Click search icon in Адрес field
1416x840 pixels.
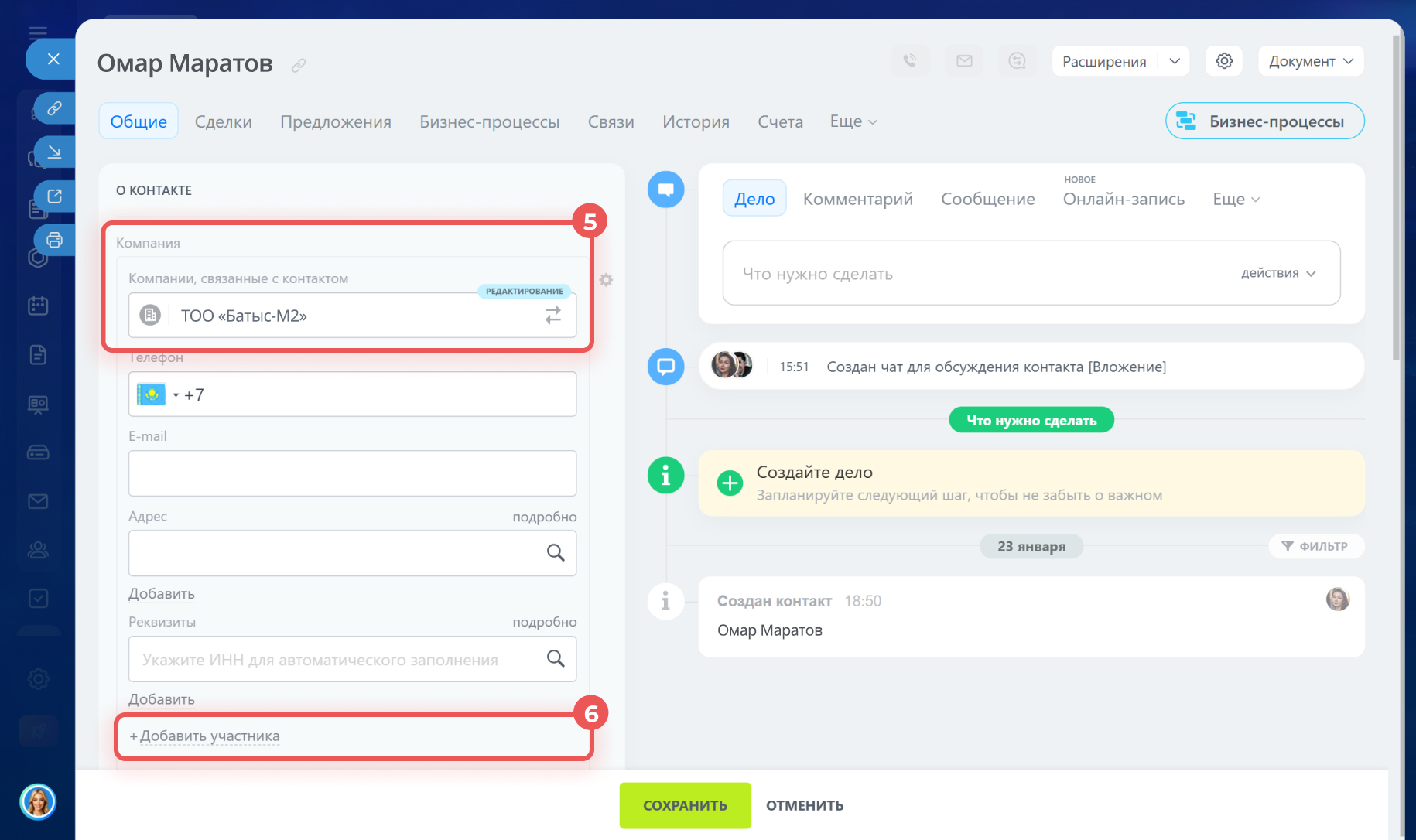556,553
